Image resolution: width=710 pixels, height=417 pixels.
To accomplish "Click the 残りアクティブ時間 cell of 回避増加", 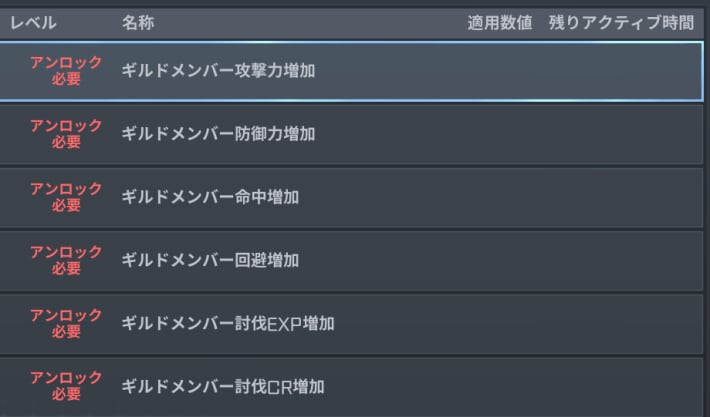I will (x=621, y=260).
